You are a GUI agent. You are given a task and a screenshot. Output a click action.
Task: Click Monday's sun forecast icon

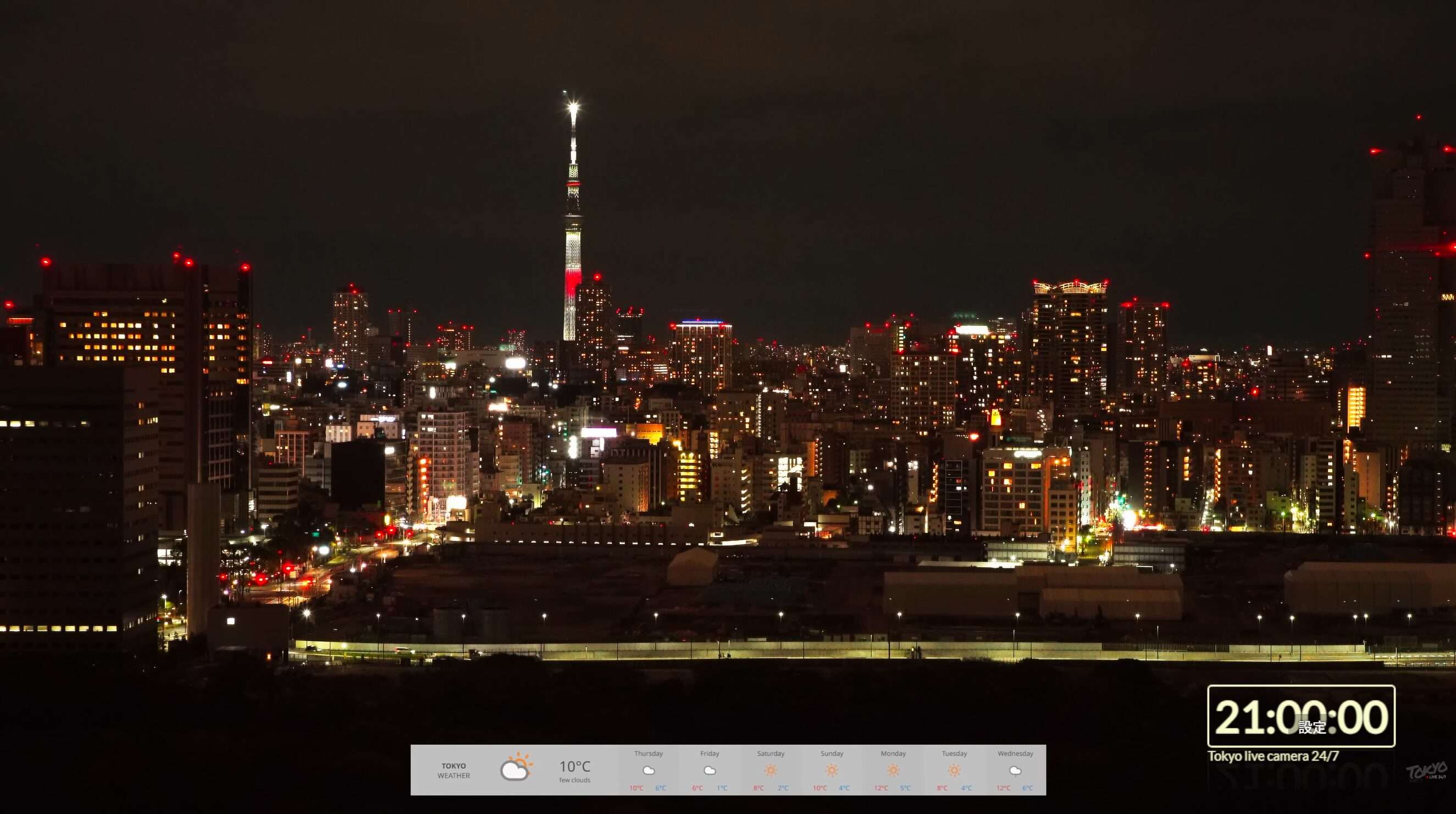[x=893, y=771]
